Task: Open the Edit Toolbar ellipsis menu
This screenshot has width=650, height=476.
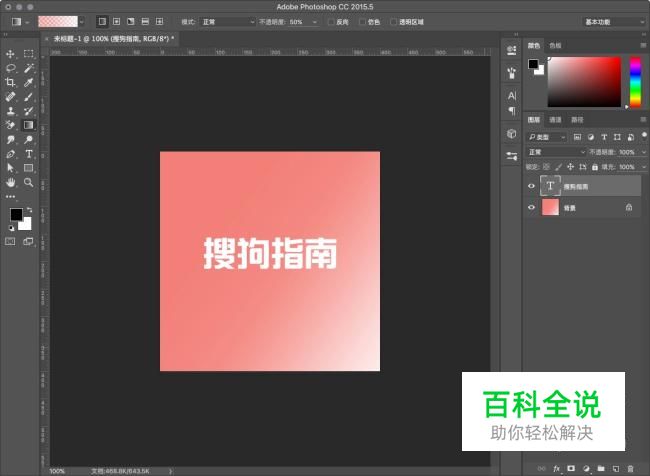Action: [10, 197]
